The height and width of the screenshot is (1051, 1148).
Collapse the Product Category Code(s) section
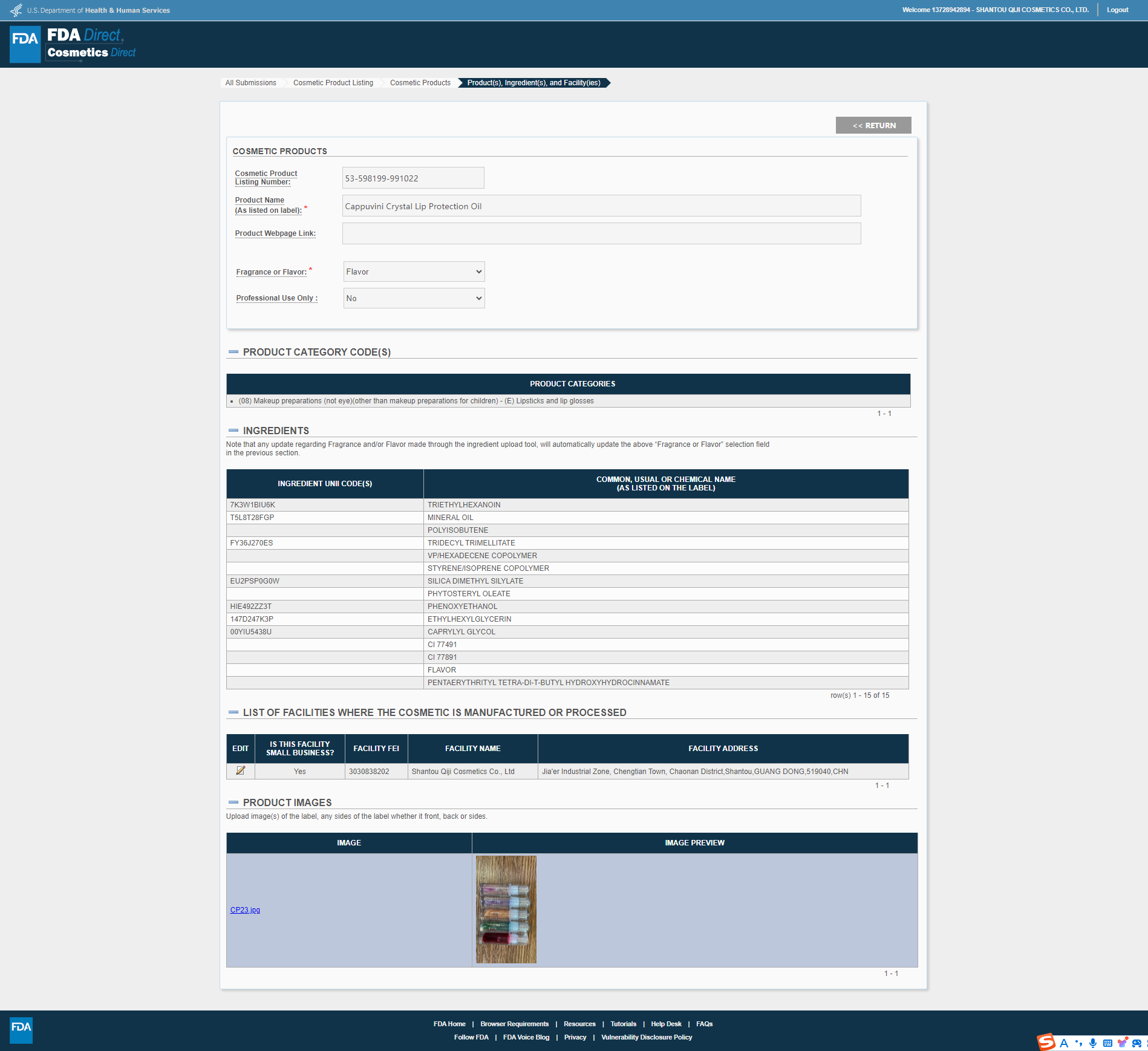pyautogui.click(x=233, y=352)
